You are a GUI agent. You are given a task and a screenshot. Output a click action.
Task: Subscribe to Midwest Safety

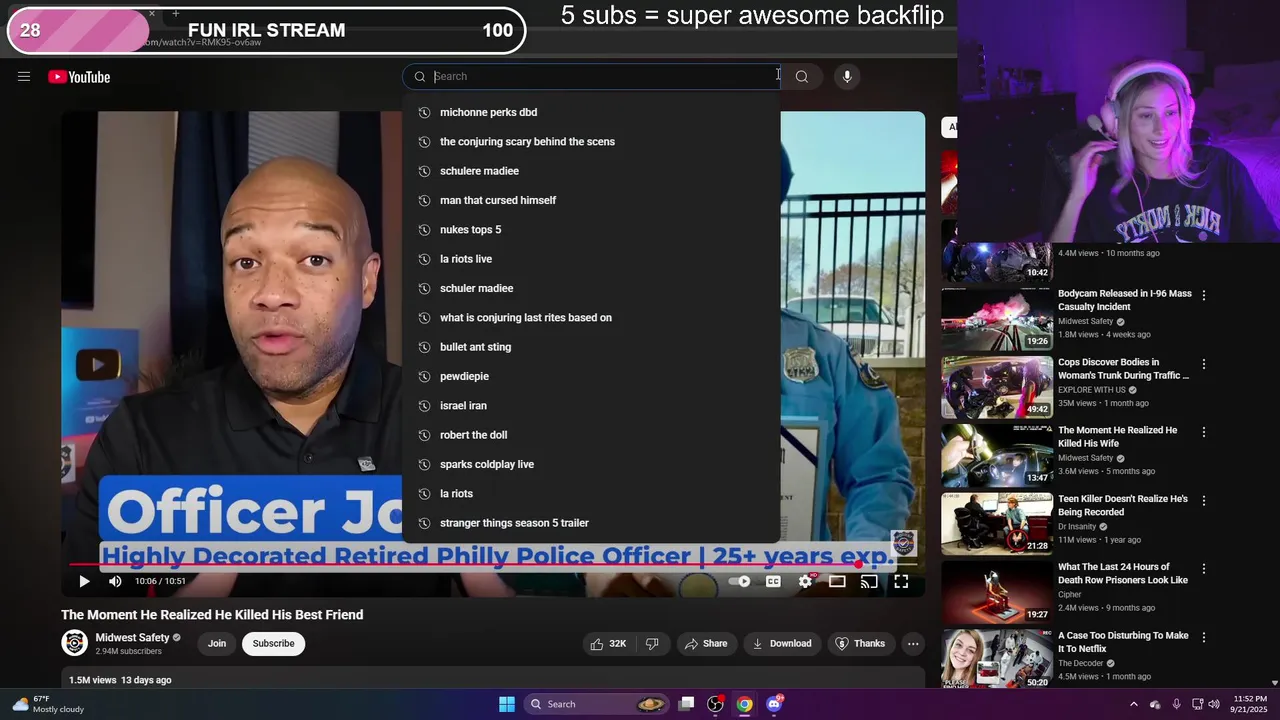click(x=273, y=643)
